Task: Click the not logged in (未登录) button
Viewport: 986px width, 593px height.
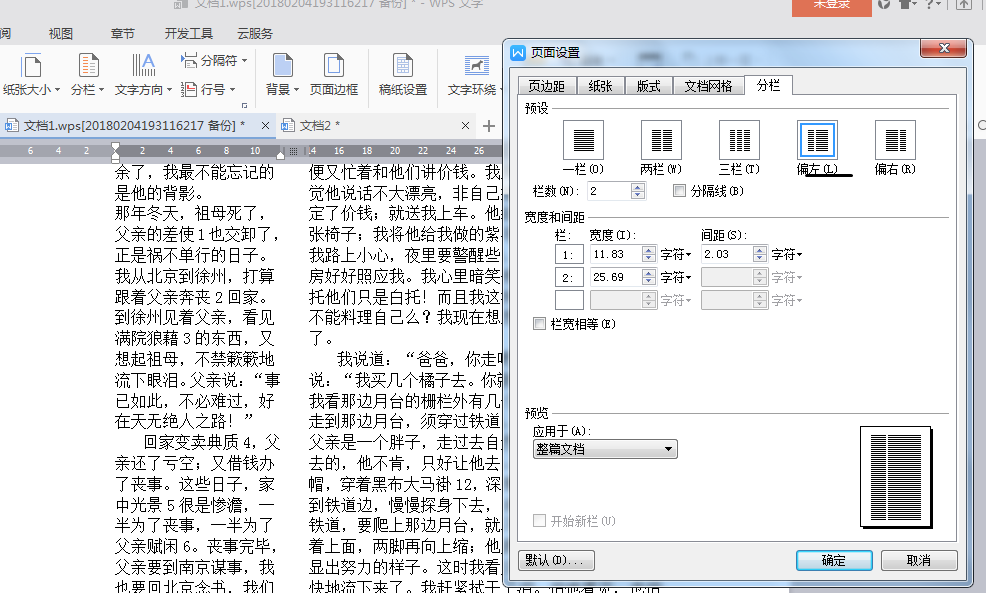Action: [831, 6]
